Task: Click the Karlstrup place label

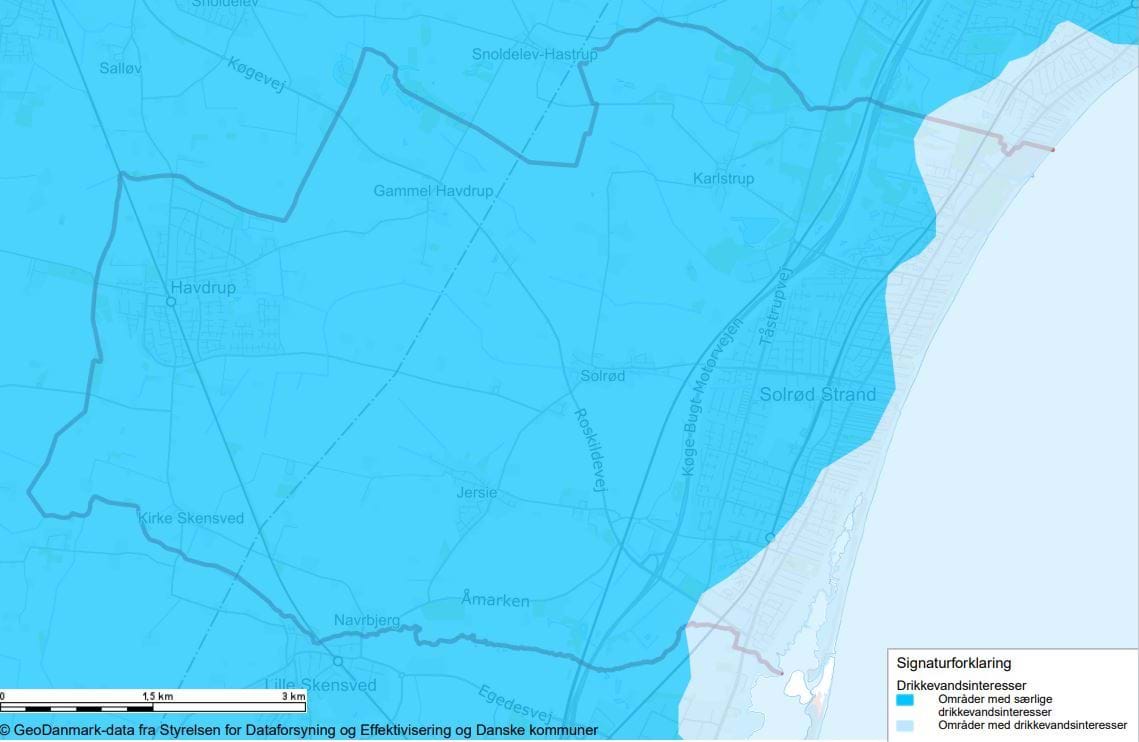Action: [723, 179]
